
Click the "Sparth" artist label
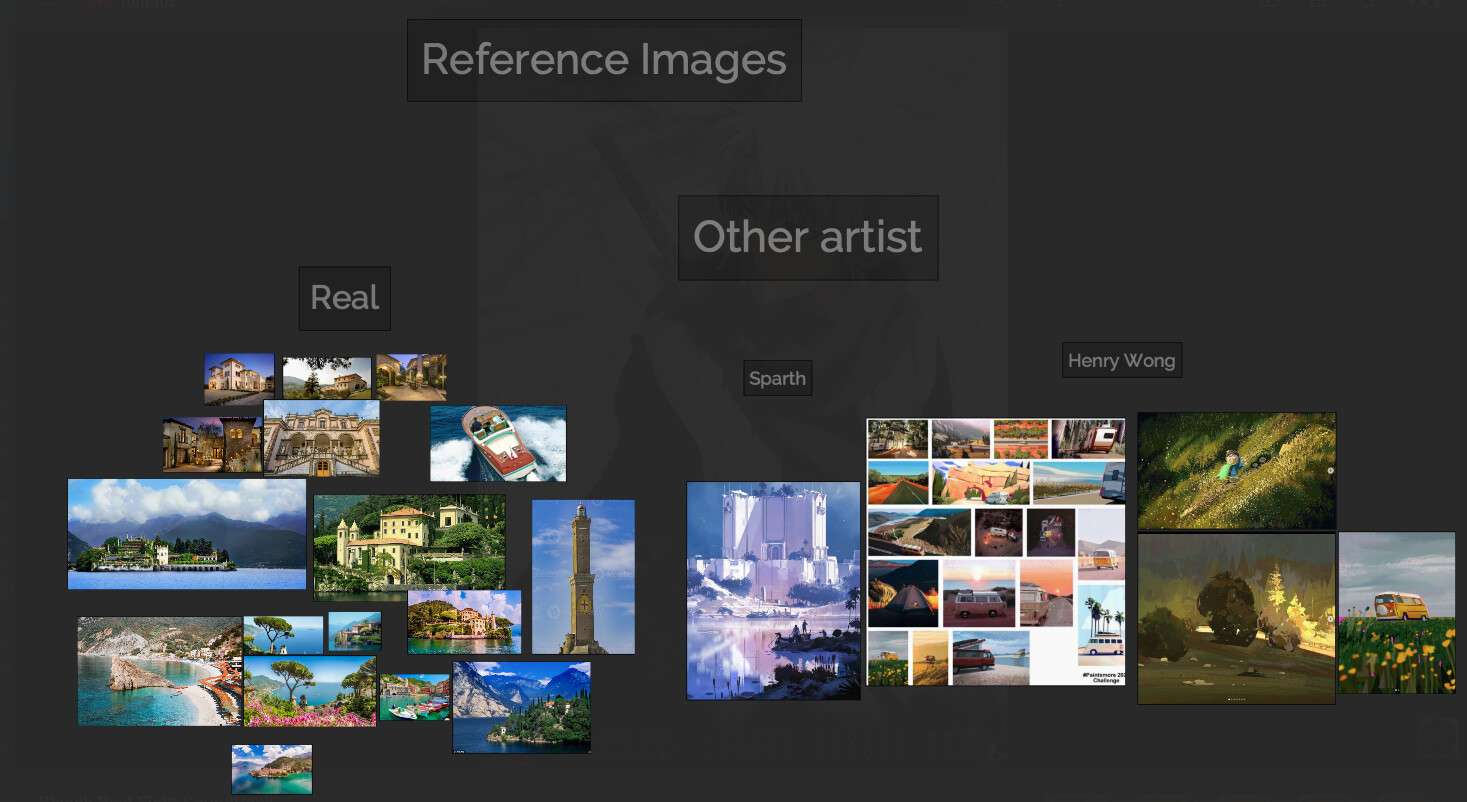(x=777, y=378)
